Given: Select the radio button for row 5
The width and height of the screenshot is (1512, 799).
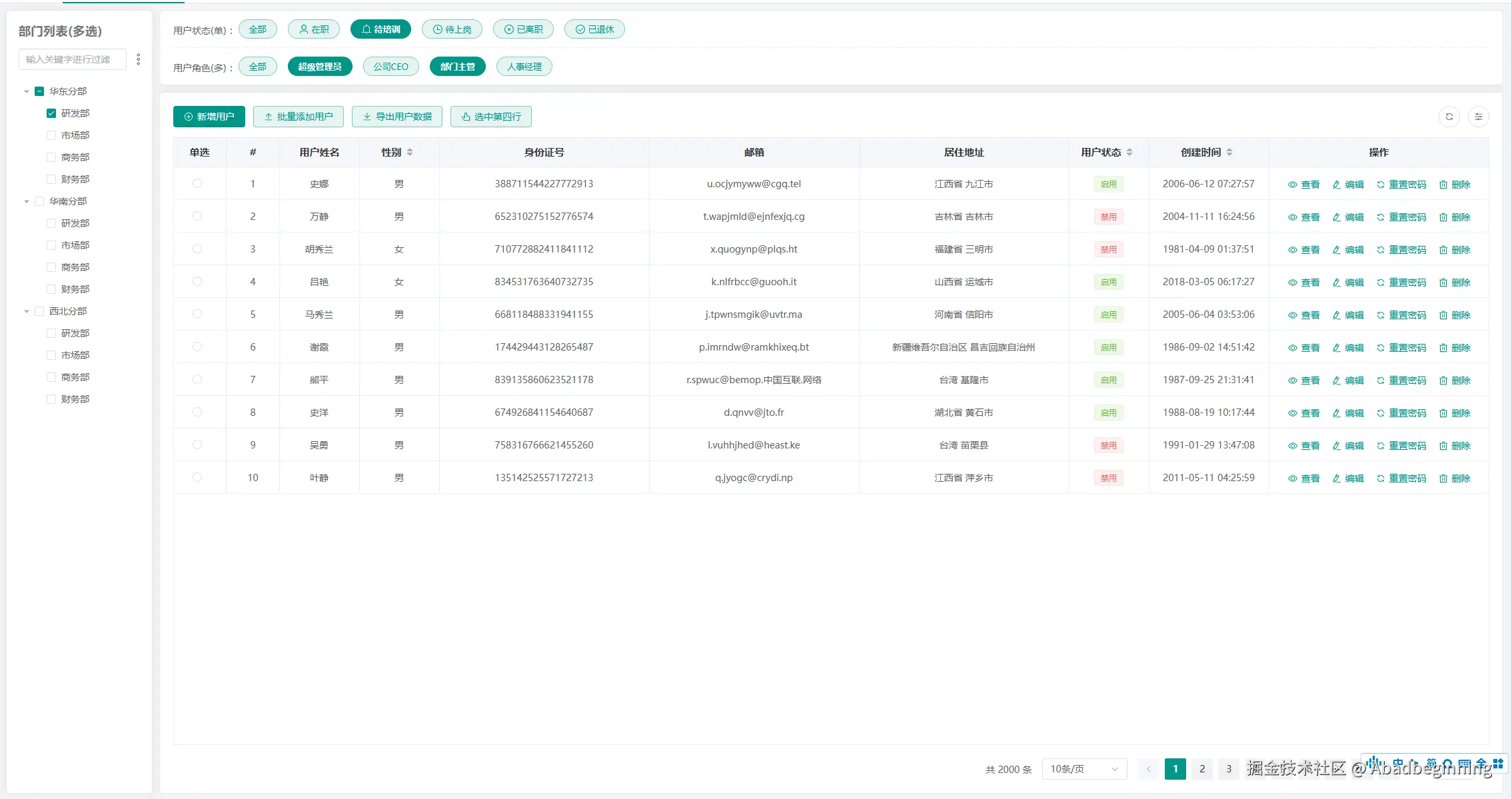Looking at the screenshot, I should (197, 314).
